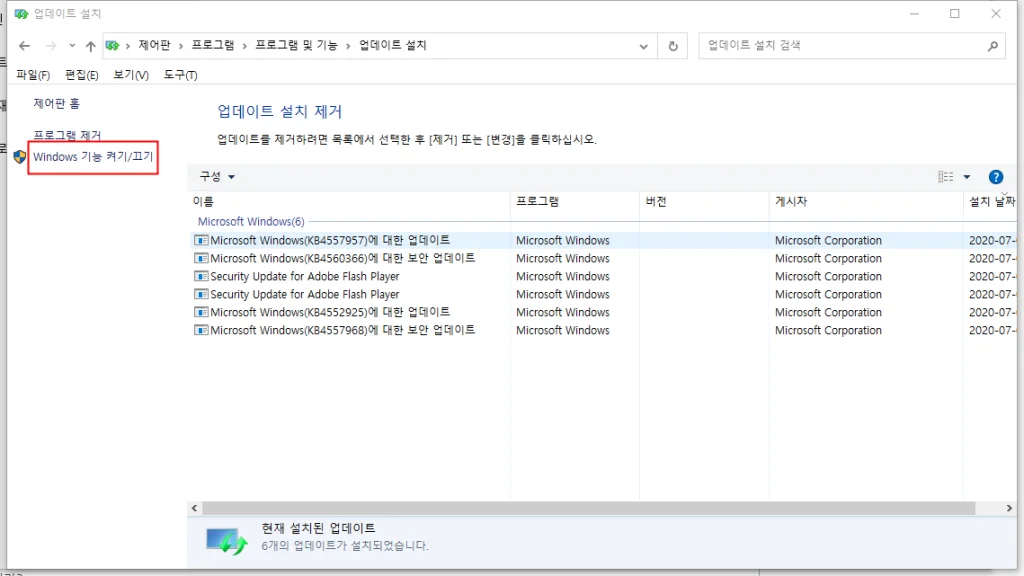Image resolution: width=1024 pixels, height=576 pixels.
Task: Click the installed updates icon in details pane
Action: click(x=227, y=541)
